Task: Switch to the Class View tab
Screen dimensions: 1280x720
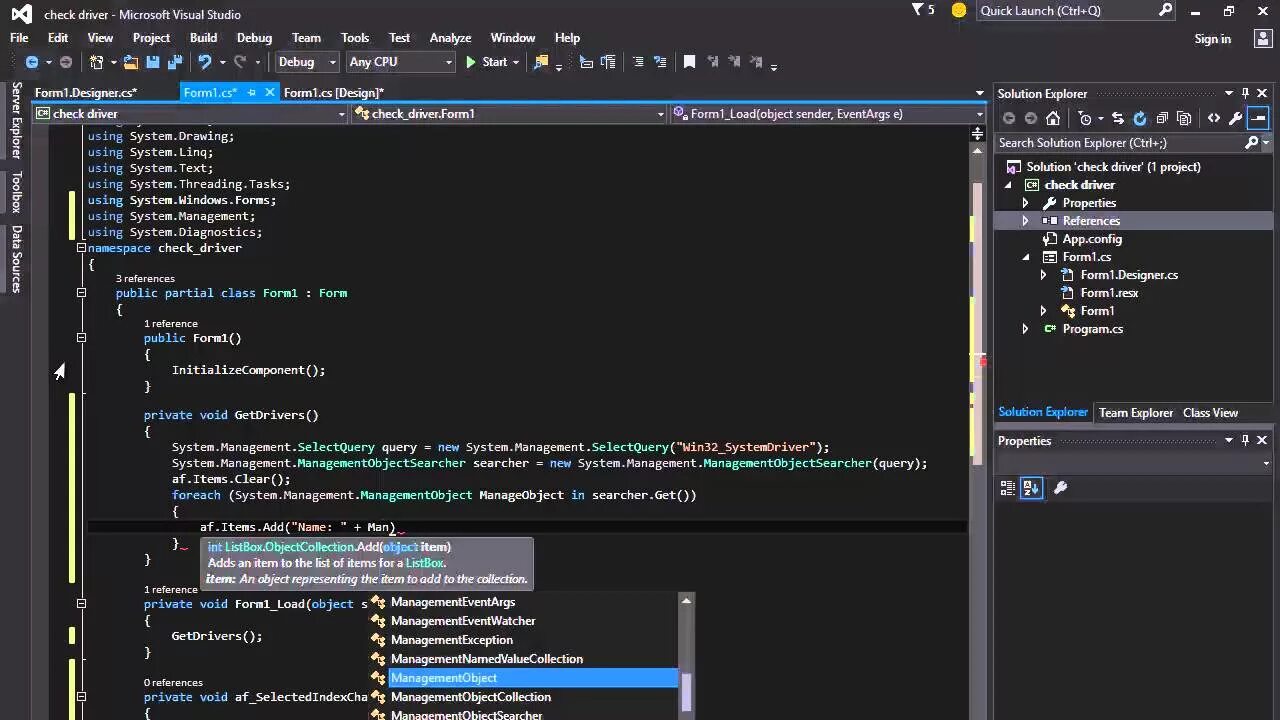Action: tap(1210, 413)
